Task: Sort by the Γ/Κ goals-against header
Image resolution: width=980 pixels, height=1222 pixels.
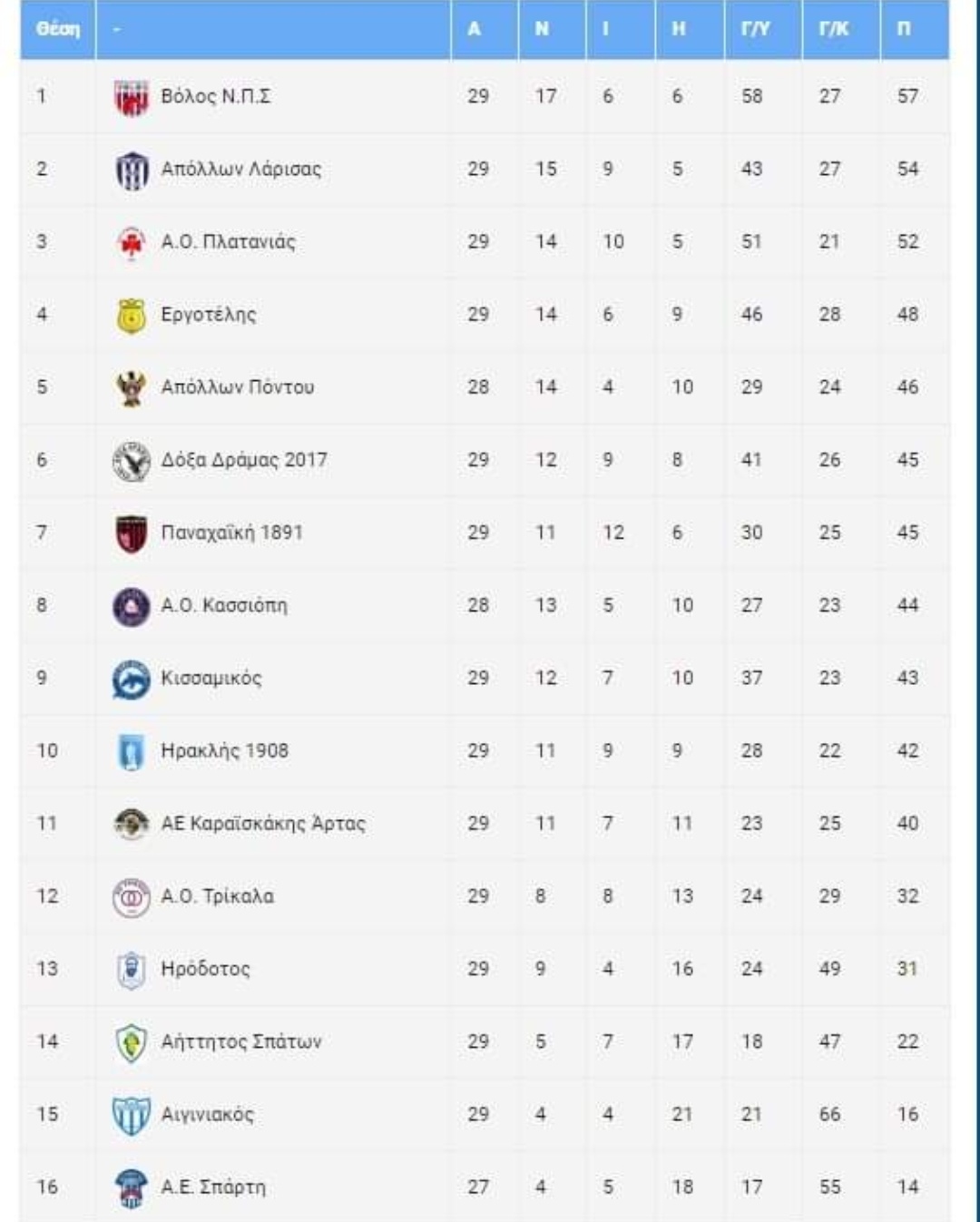Action: coord(833,29)
